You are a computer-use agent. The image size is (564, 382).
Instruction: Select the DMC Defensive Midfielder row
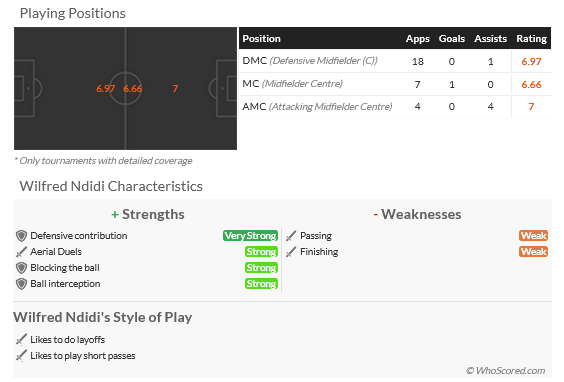(395, 61)
